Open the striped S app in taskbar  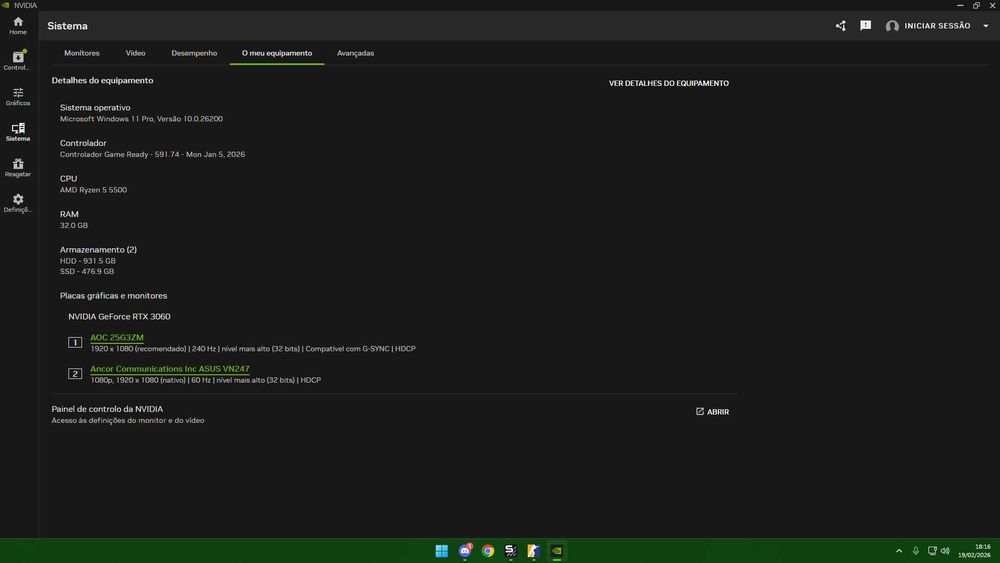click(x=511, y=551)
